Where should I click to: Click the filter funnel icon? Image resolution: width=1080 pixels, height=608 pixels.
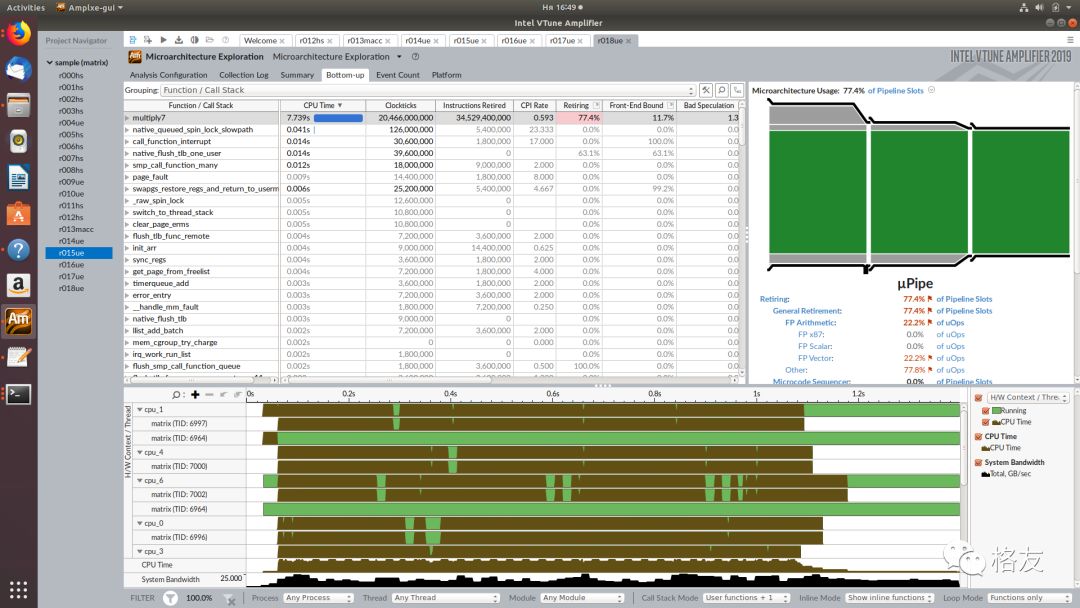point(170,598)
